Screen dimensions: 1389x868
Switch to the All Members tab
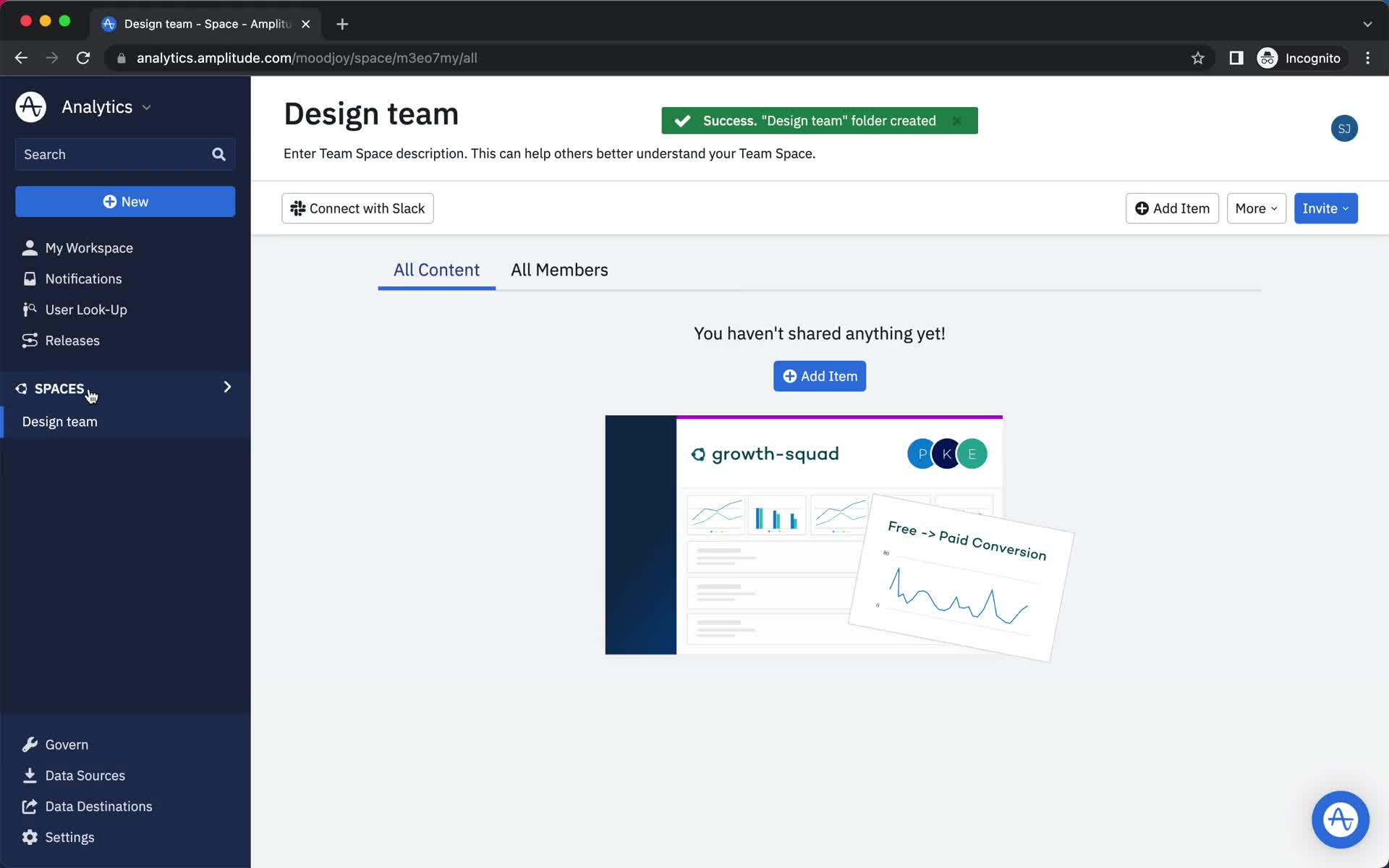click(x=559, y=268)
